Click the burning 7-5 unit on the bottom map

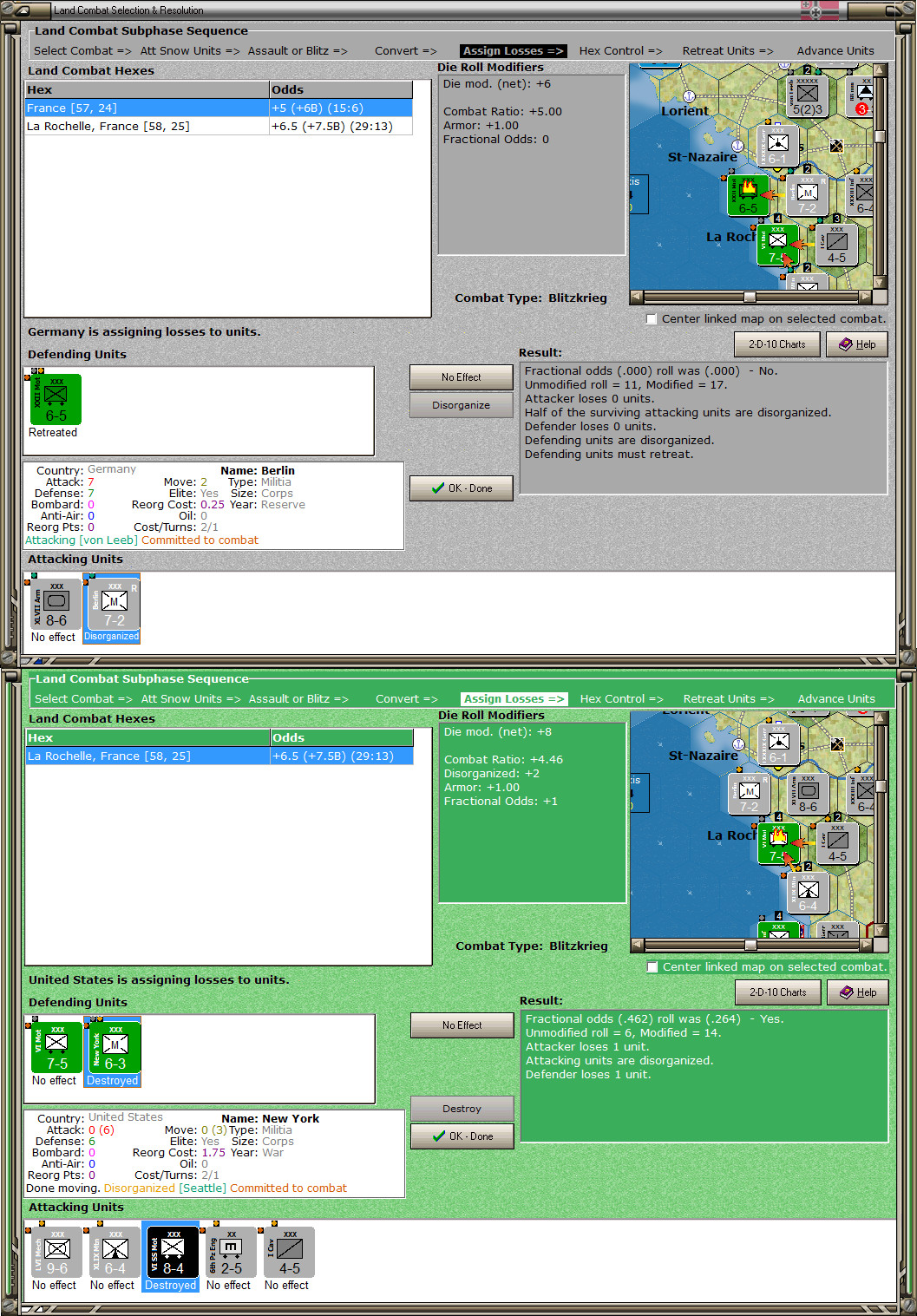click(778, 843)
